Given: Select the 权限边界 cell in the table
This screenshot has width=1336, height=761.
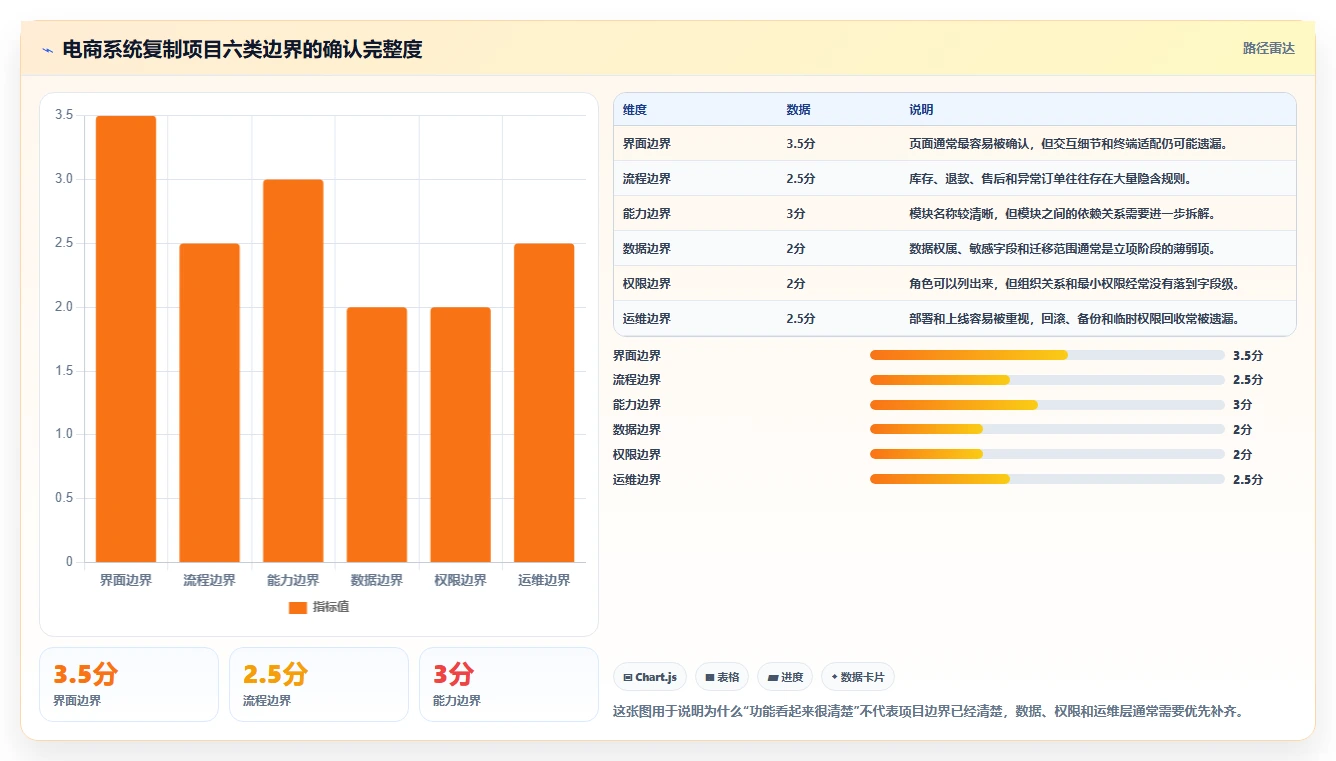Looking at the screenshot, I should click(647, 284).
